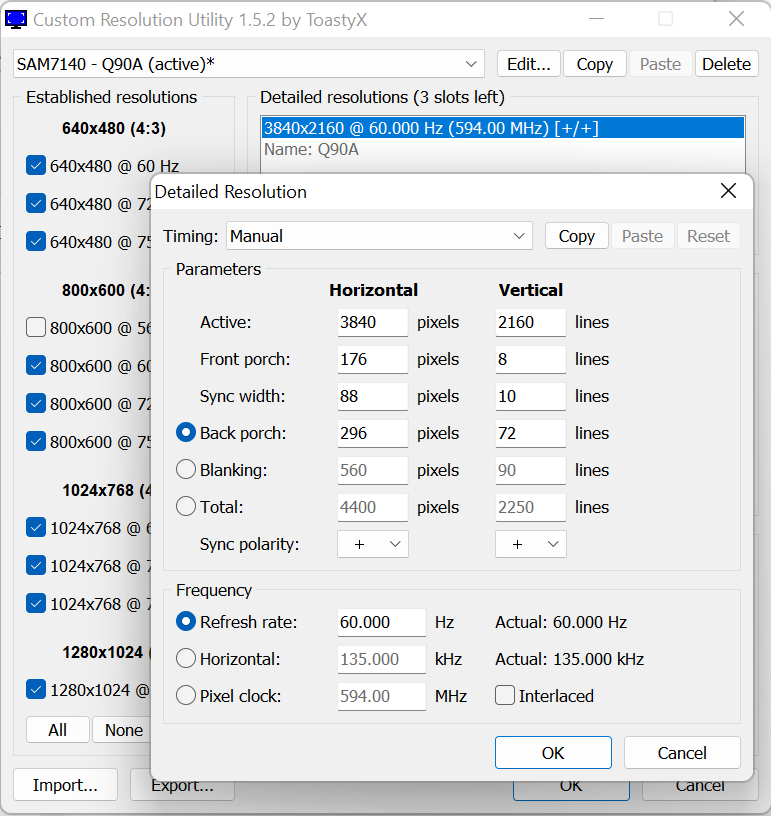
Task: Select the Horizontal frequency radio button
Action: (x=186, y=659)
